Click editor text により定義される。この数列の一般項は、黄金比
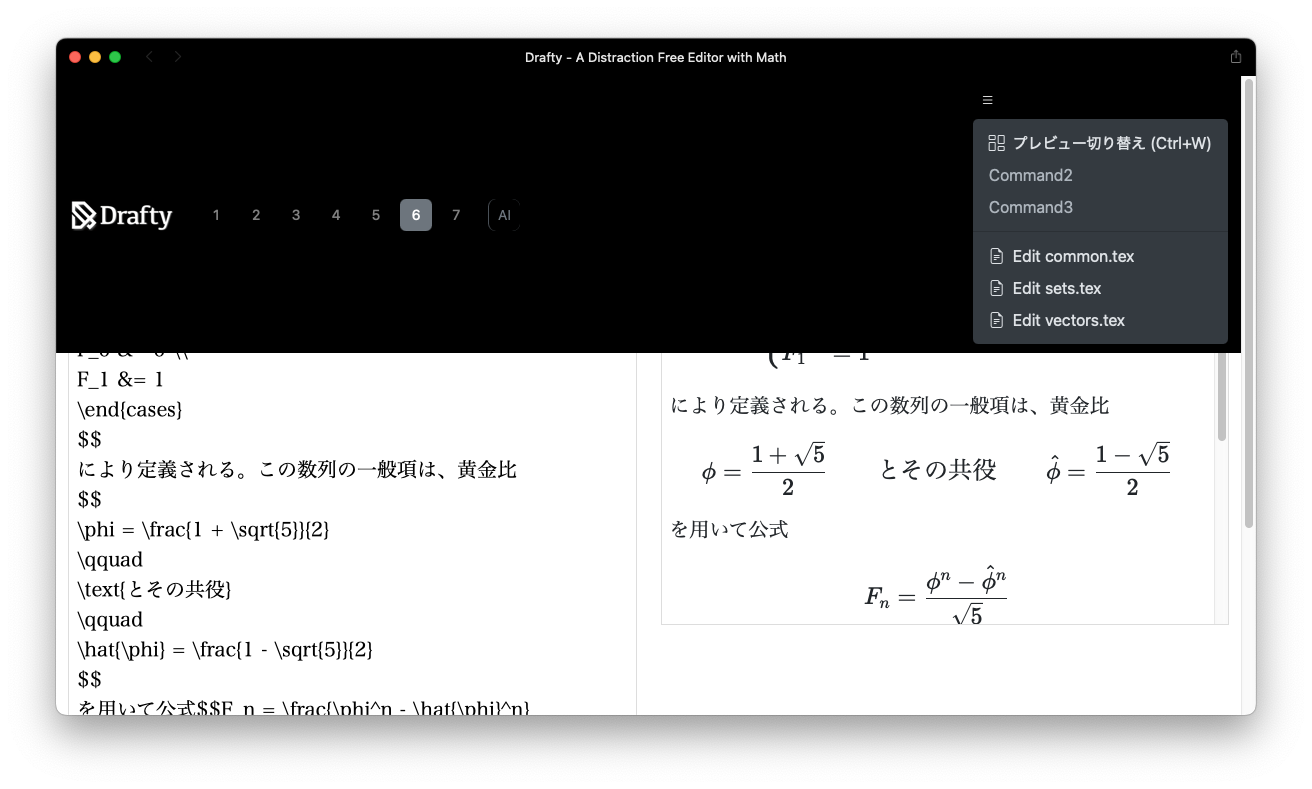This screenshot has width=1312, height=789. 297,469
